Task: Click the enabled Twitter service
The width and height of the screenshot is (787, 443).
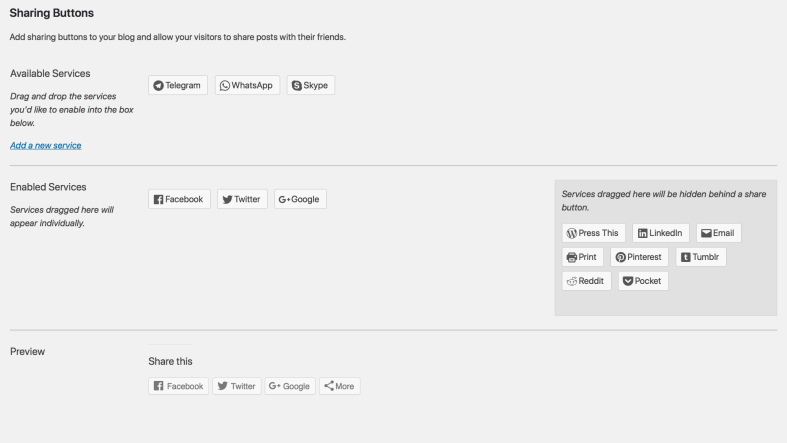Action: pyautogui.click(x=241, y=199)
